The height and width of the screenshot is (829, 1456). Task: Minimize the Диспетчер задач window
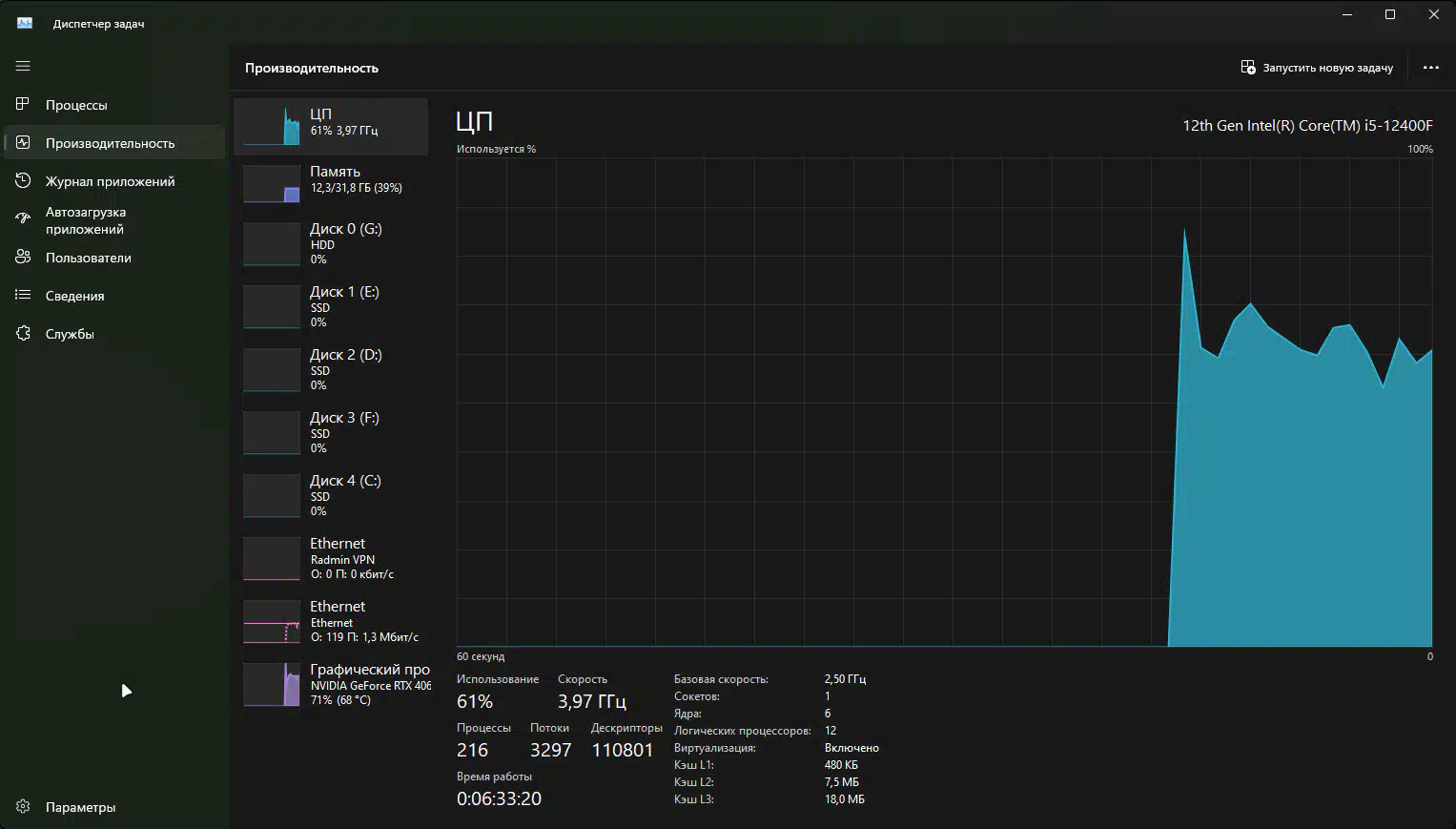point(1347,14)
